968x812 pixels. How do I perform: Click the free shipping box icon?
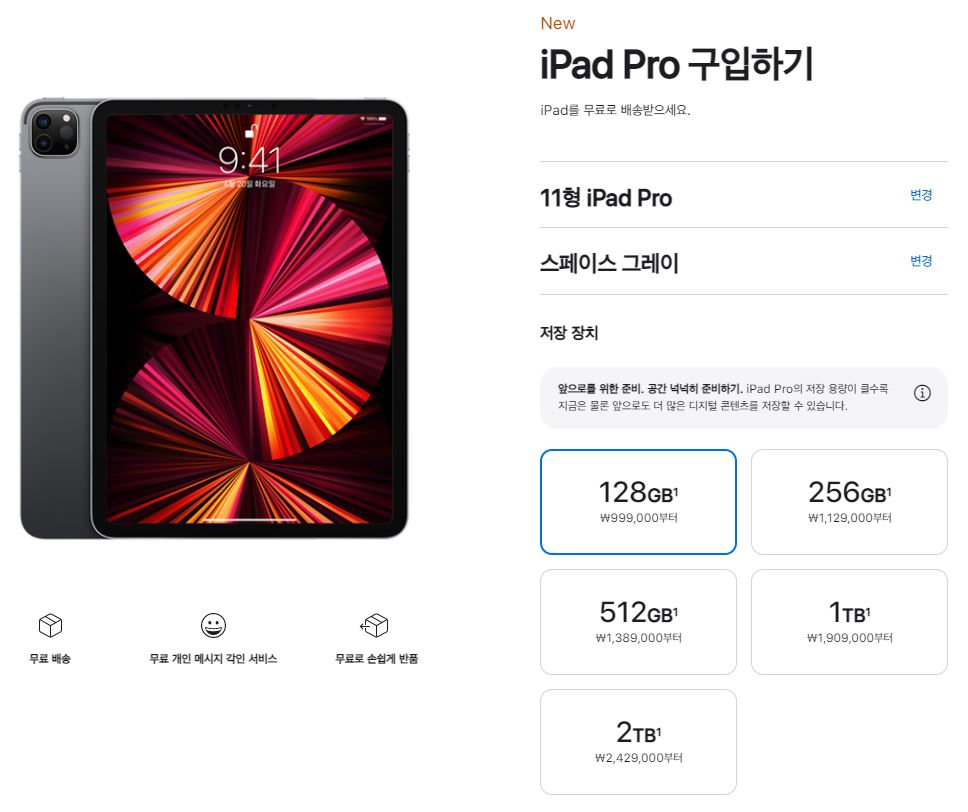[50, 626]
